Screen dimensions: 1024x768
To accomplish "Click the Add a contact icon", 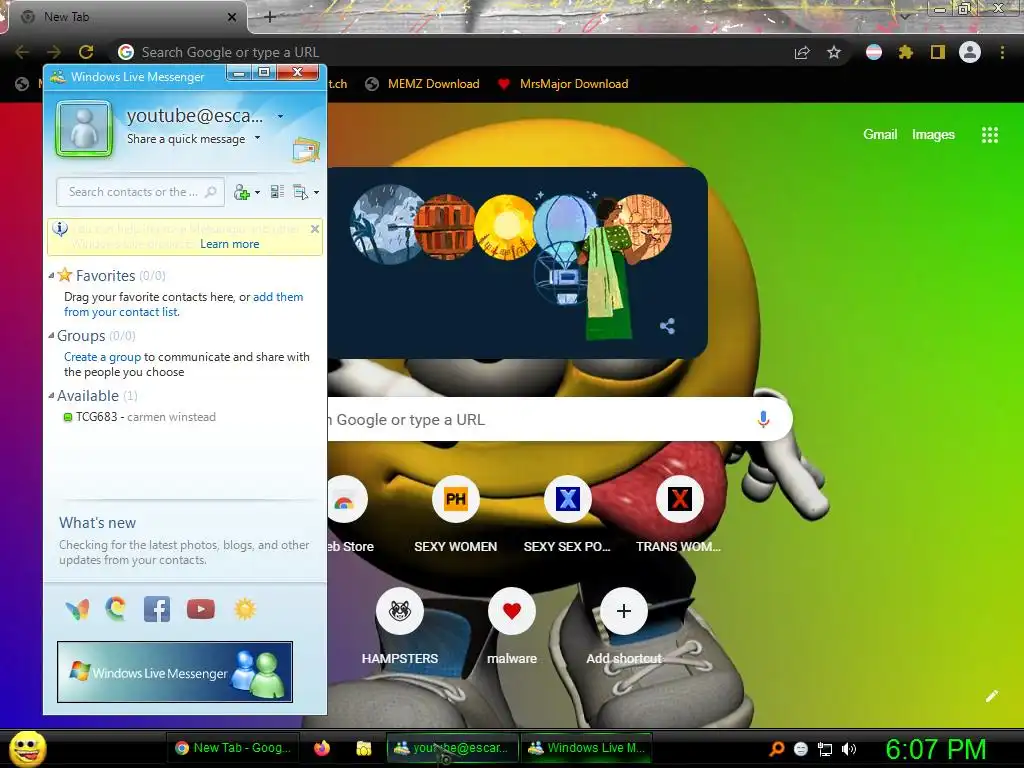I will pos(242,192).
